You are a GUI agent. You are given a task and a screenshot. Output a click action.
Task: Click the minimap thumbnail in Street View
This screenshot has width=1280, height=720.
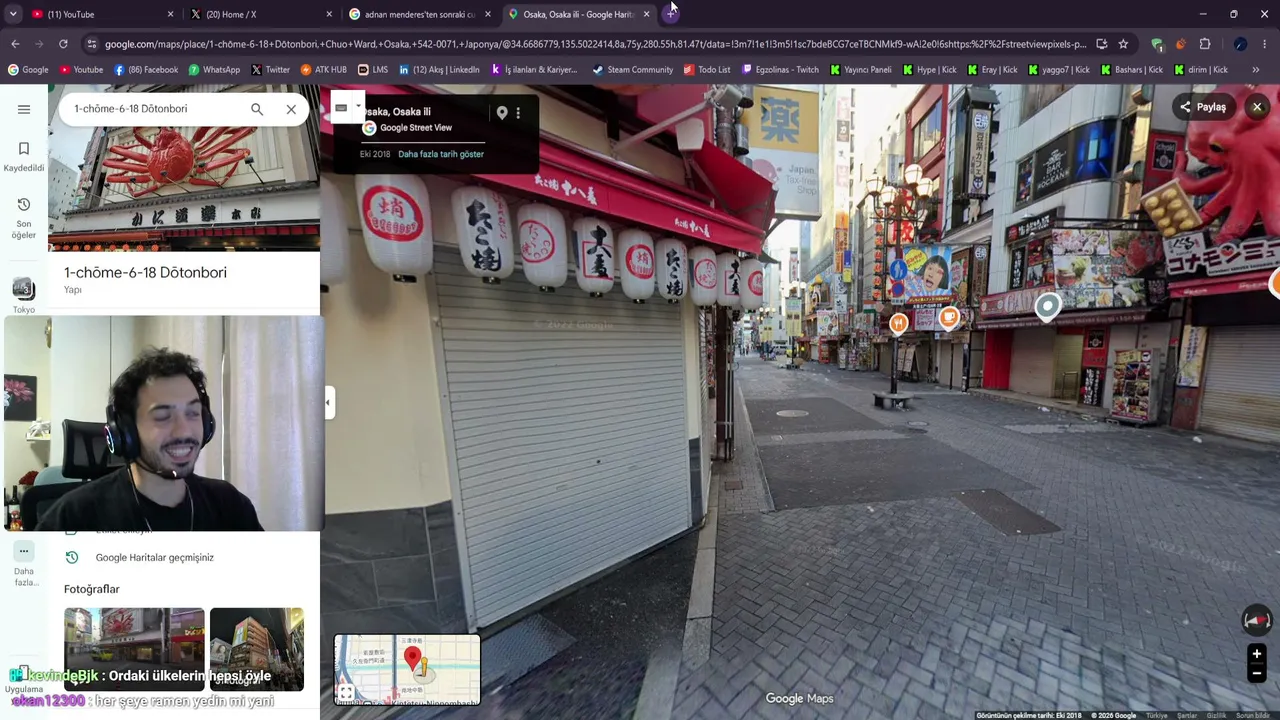pos(407,670)
